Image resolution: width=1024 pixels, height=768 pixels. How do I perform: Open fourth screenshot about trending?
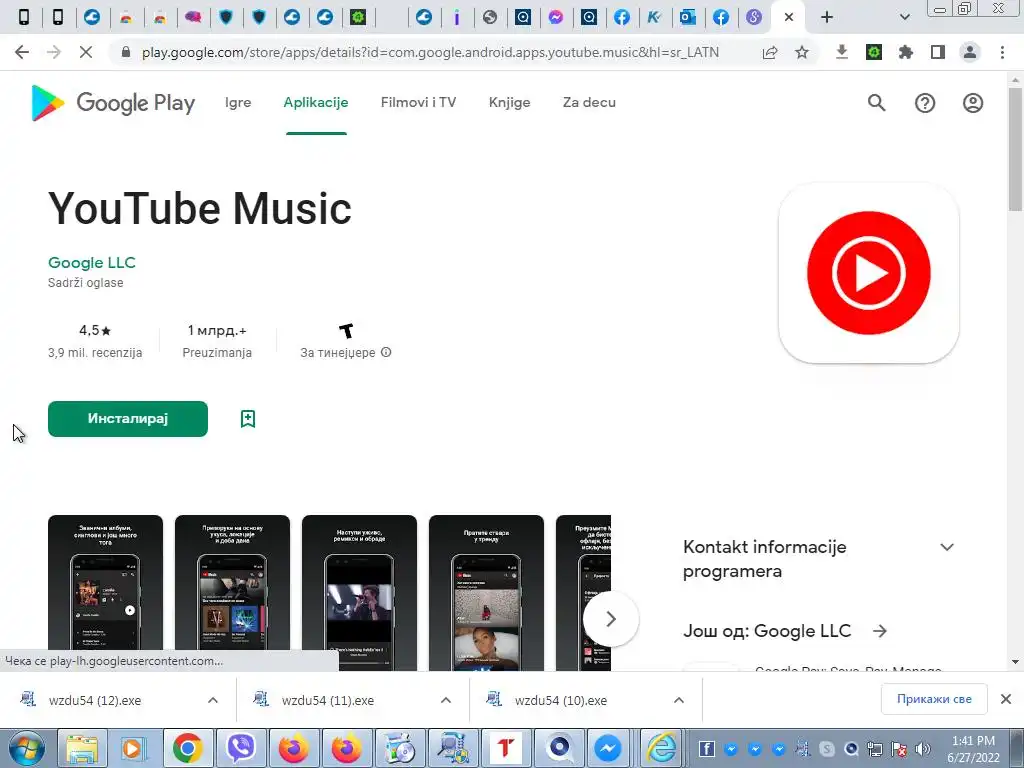click(486, 592)
